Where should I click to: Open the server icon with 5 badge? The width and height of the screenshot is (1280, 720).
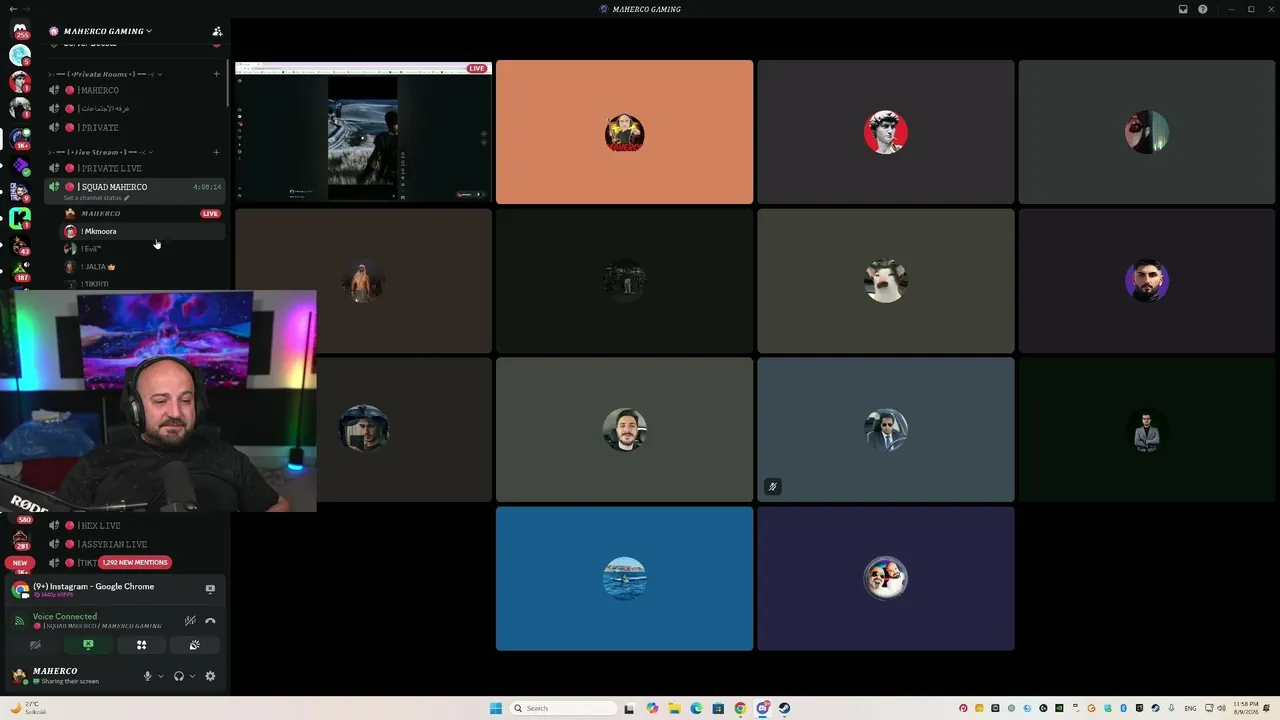tap(20, 56)
